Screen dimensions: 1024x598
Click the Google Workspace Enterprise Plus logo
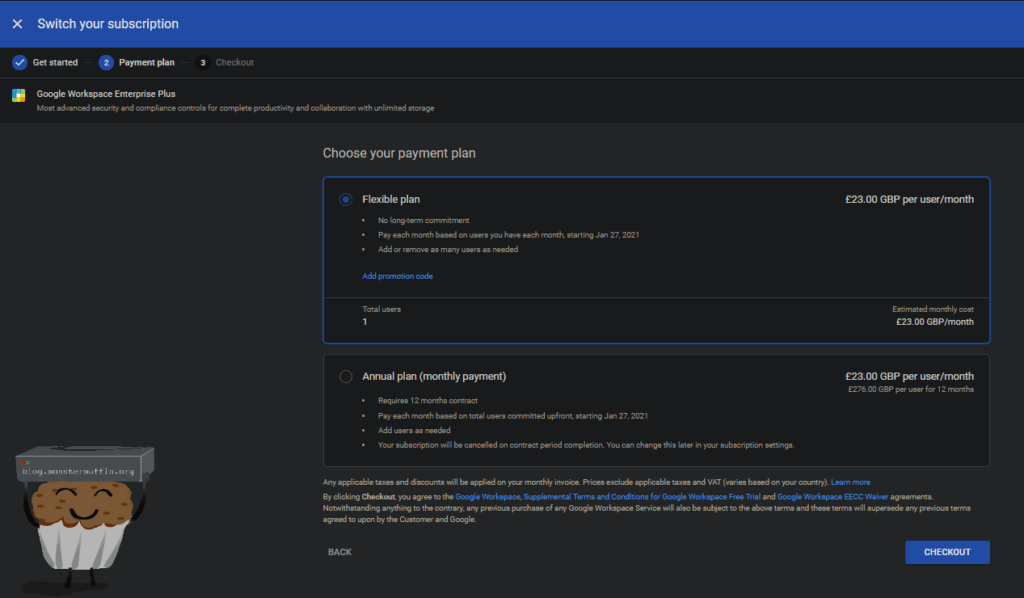(x=19, y=96)
